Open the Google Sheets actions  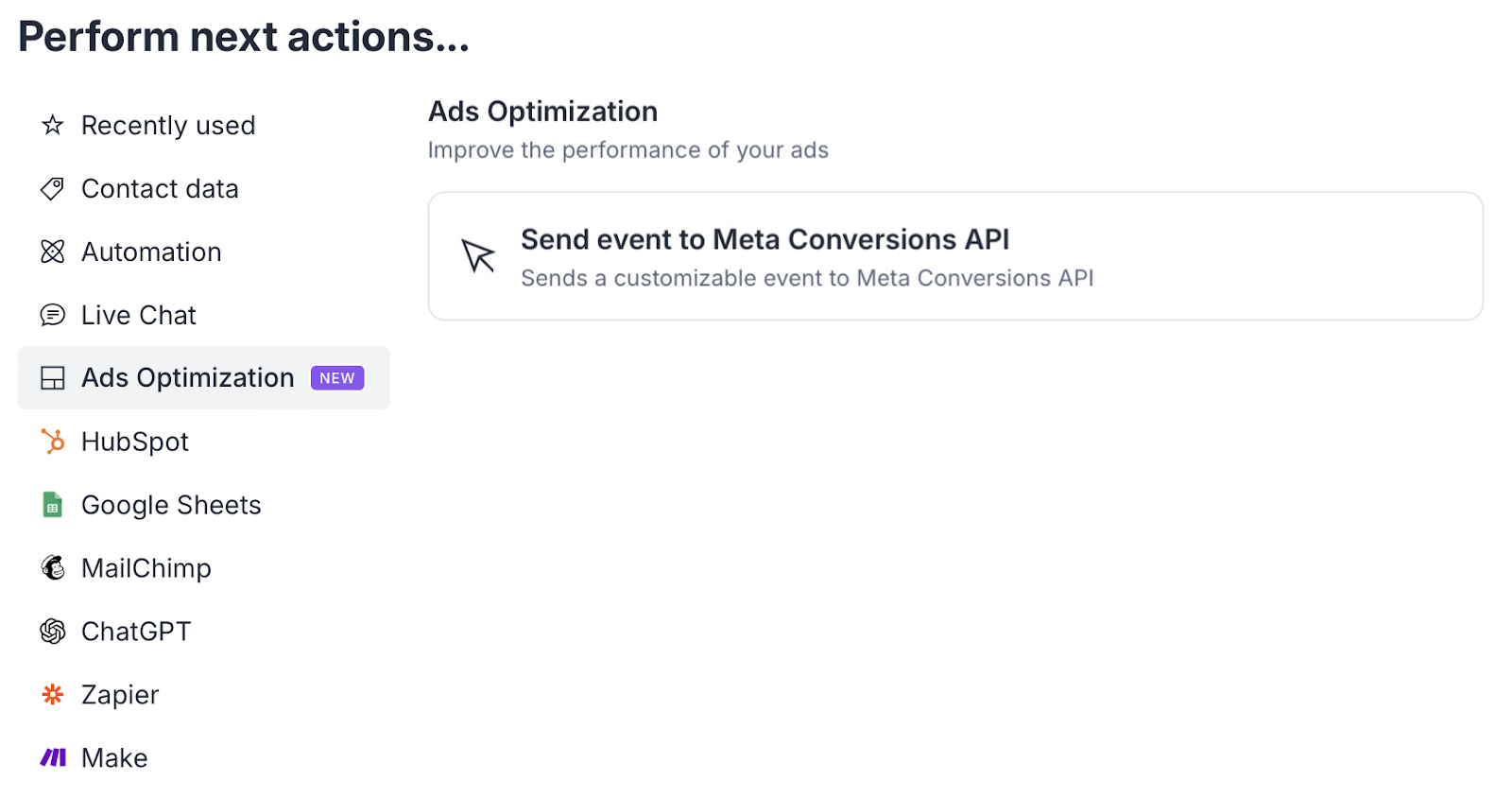click(x=171, y=505)
